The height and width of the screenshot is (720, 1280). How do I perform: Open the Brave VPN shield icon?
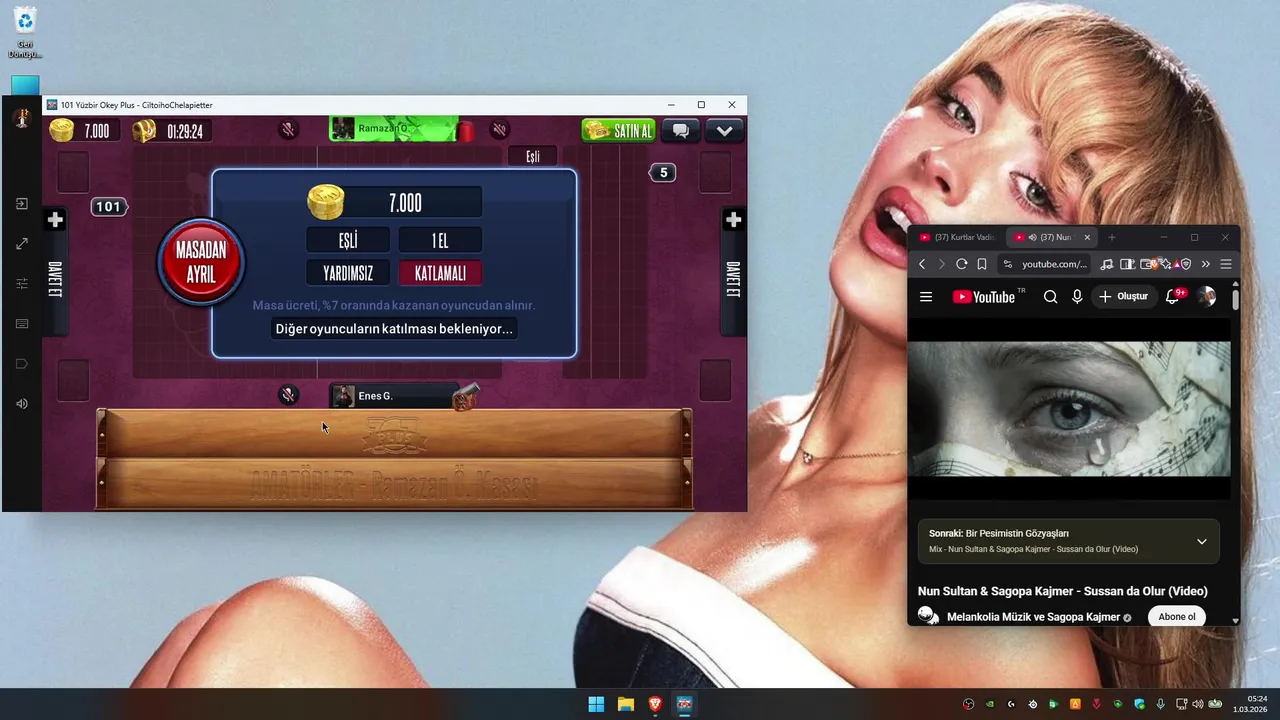pos(1184,264)
